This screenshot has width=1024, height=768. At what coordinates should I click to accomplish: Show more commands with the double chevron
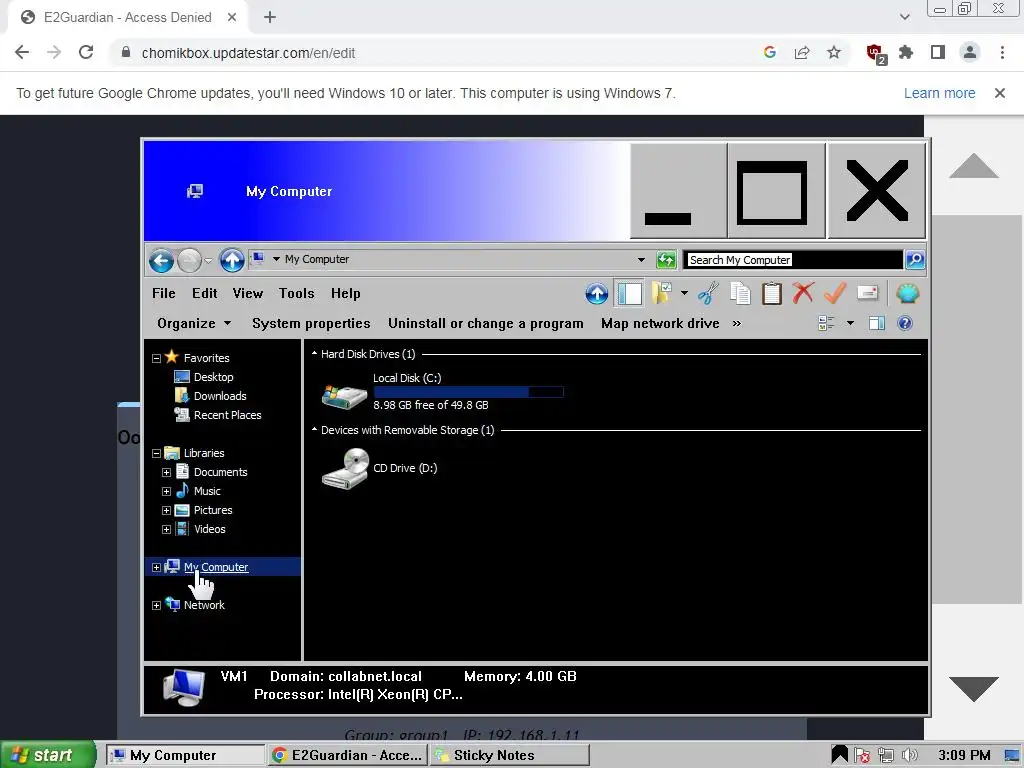[x=737, y=323]
